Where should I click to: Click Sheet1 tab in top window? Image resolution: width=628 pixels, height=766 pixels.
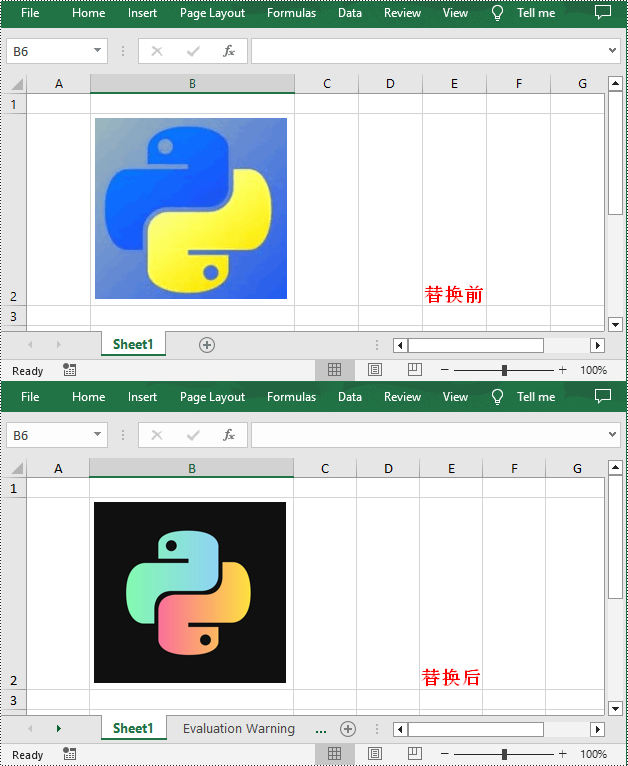[133, 344]
